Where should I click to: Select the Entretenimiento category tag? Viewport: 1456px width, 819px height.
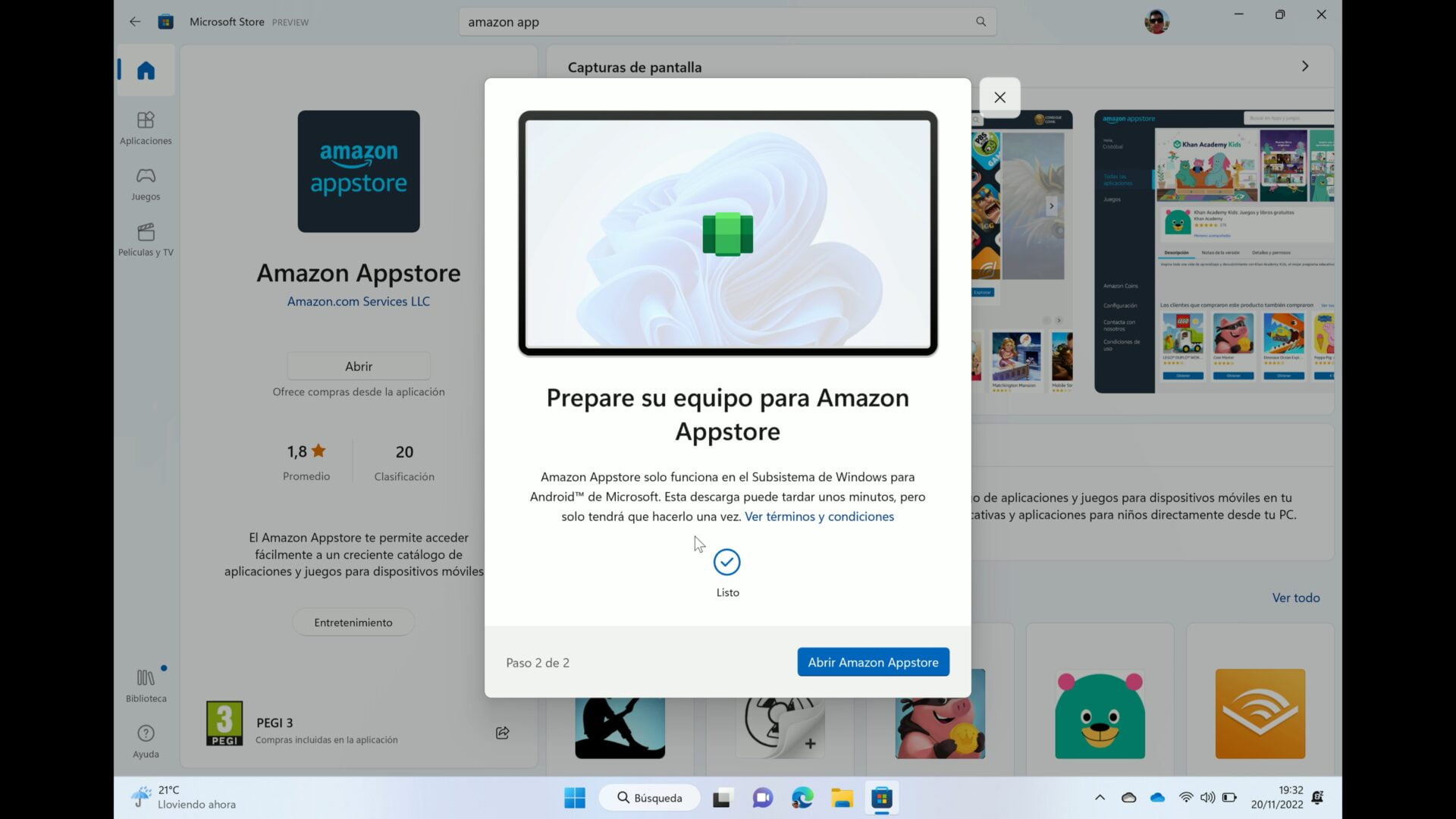[x=353, y=622]
